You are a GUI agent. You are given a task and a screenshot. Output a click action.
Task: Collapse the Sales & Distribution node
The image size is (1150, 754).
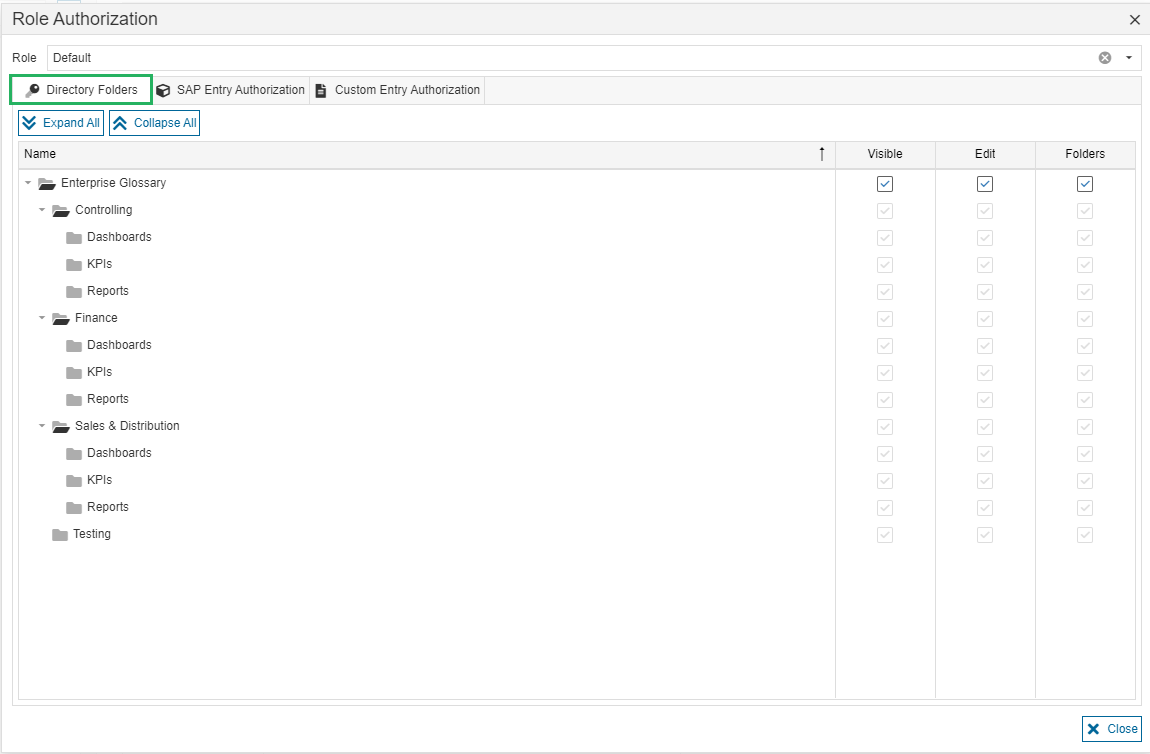[x=42, y=426]
